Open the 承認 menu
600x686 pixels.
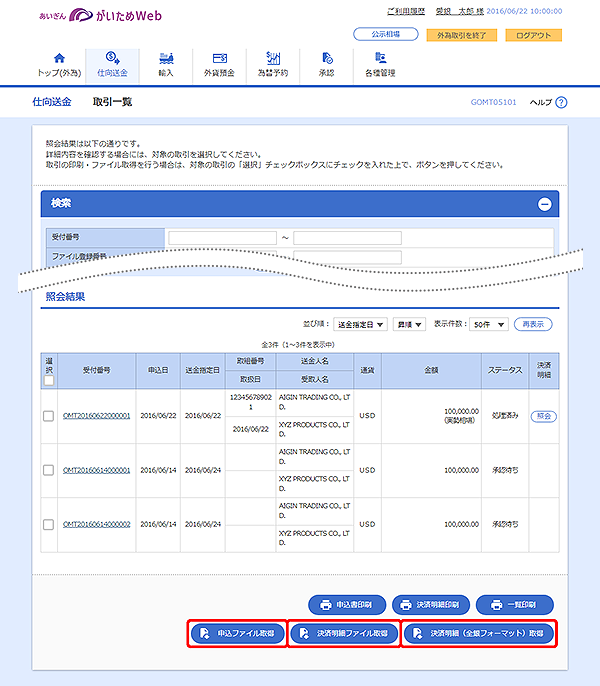pyautogui.click(x=326, y=66)
